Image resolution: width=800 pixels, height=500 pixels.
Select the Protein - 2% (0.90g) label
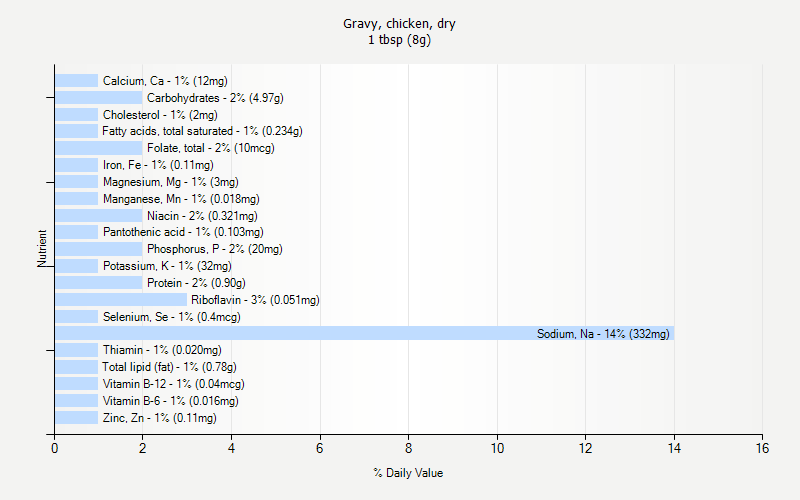[196, 283]
